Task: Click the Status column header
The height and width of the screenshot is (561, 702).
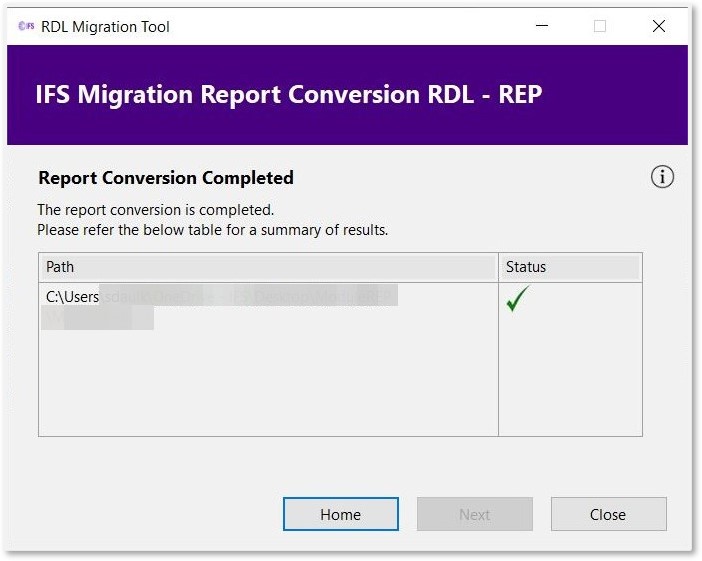Action: pos(570,267)
